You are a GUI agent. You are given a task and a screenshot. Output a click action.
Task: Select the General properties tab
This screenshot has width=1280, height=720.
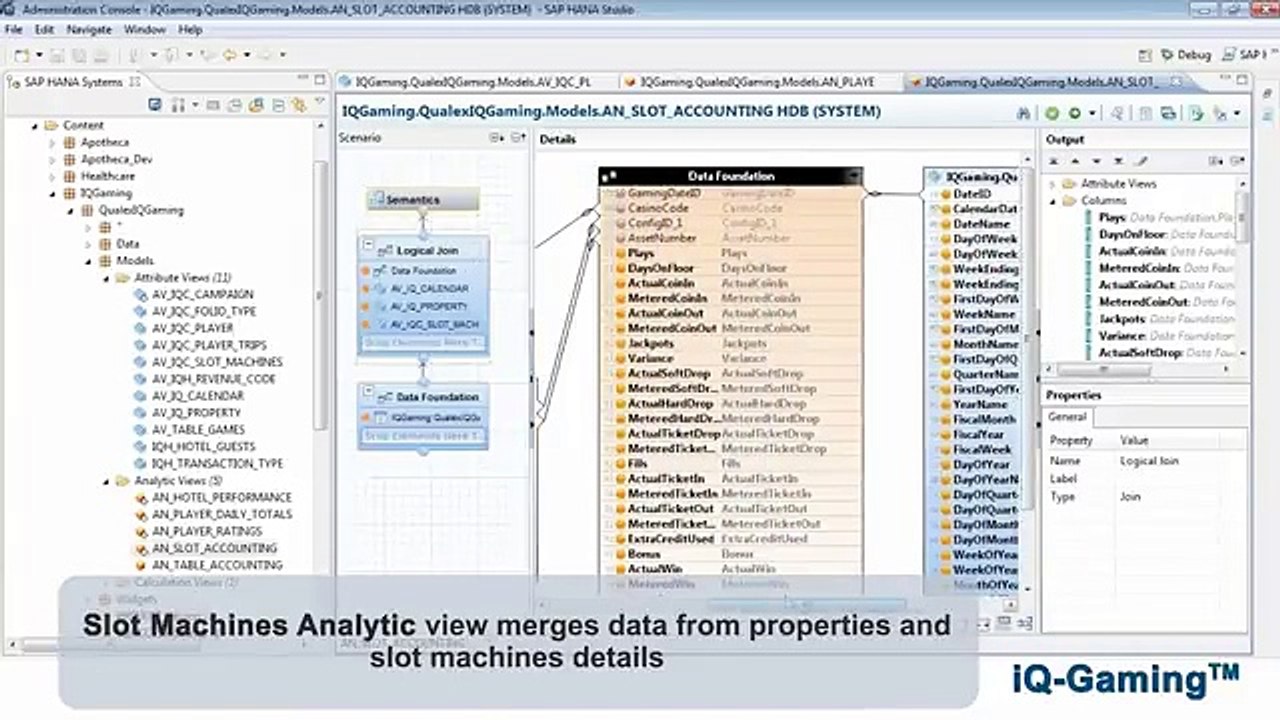click(x=1068, y=418)
